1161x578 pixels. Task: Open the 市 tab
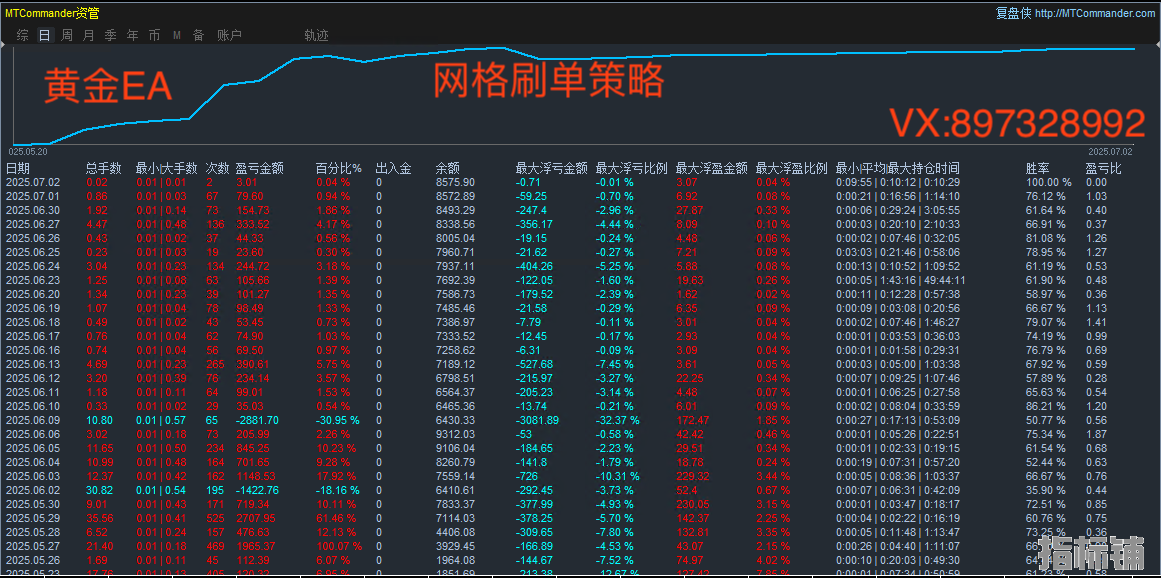[154, 35]
